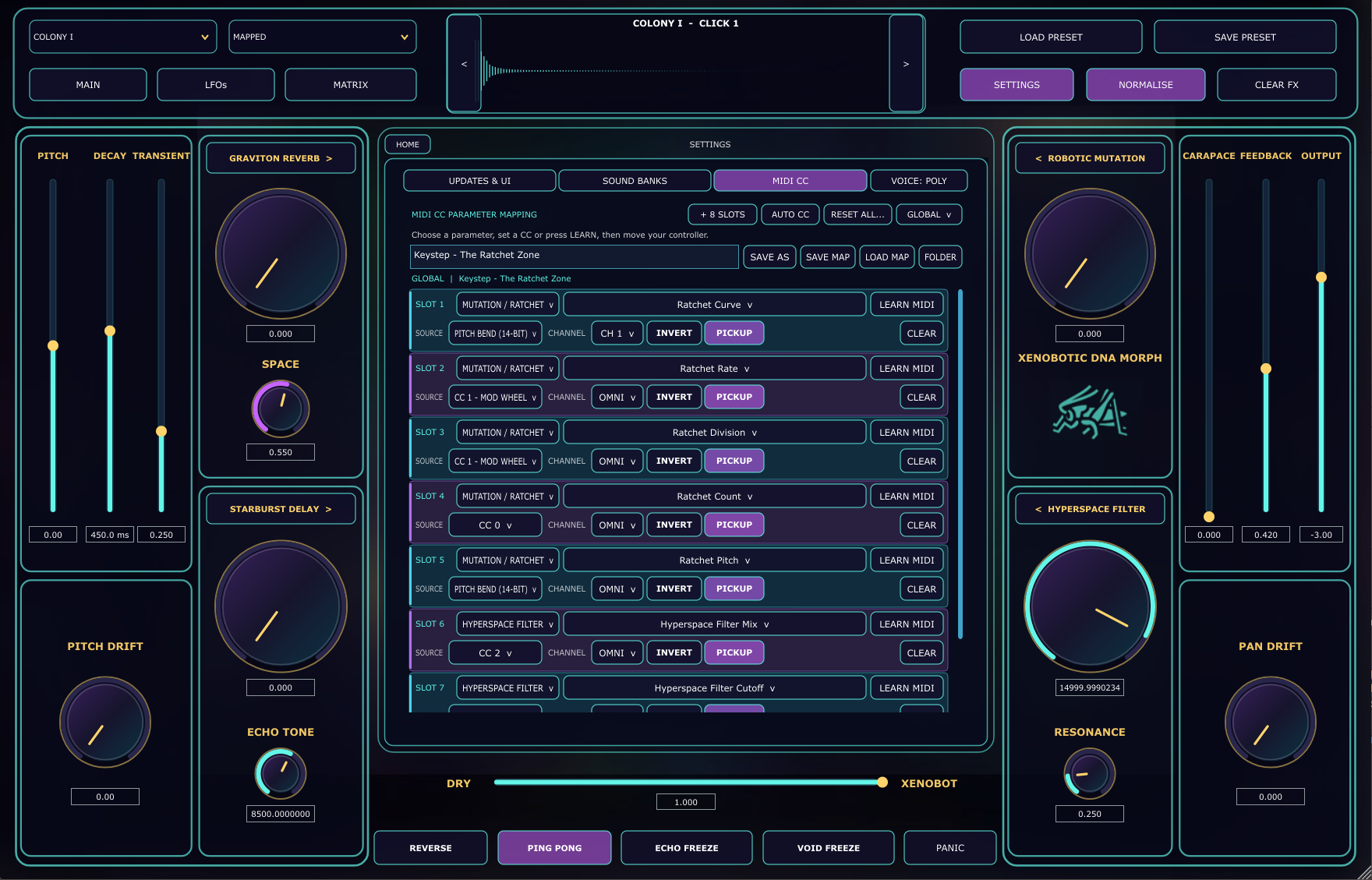
Task: Click the Pitch Drift knob
Action: click(105, 722)
